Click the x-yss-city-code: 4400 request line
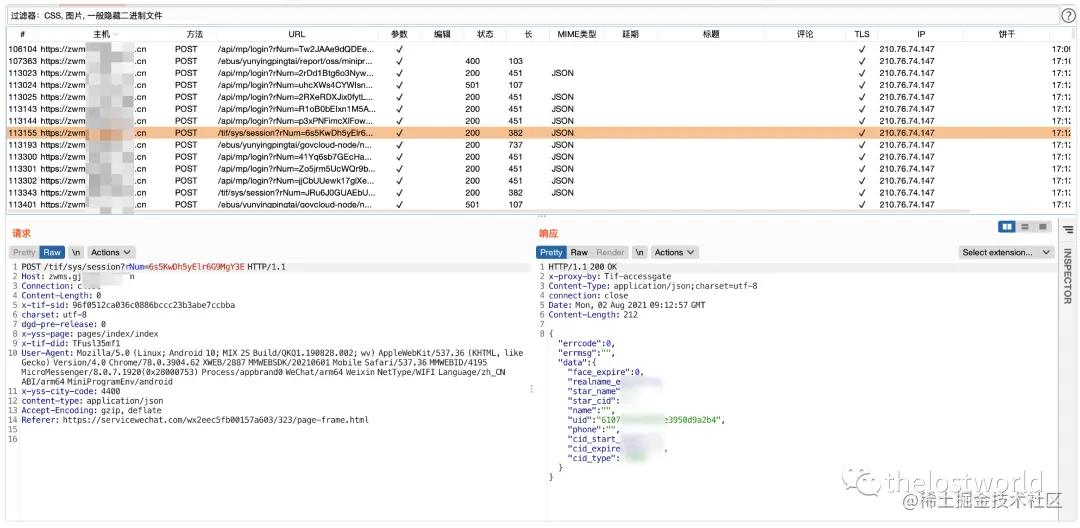The image size is (1080, 528). (x=70, y=391)
